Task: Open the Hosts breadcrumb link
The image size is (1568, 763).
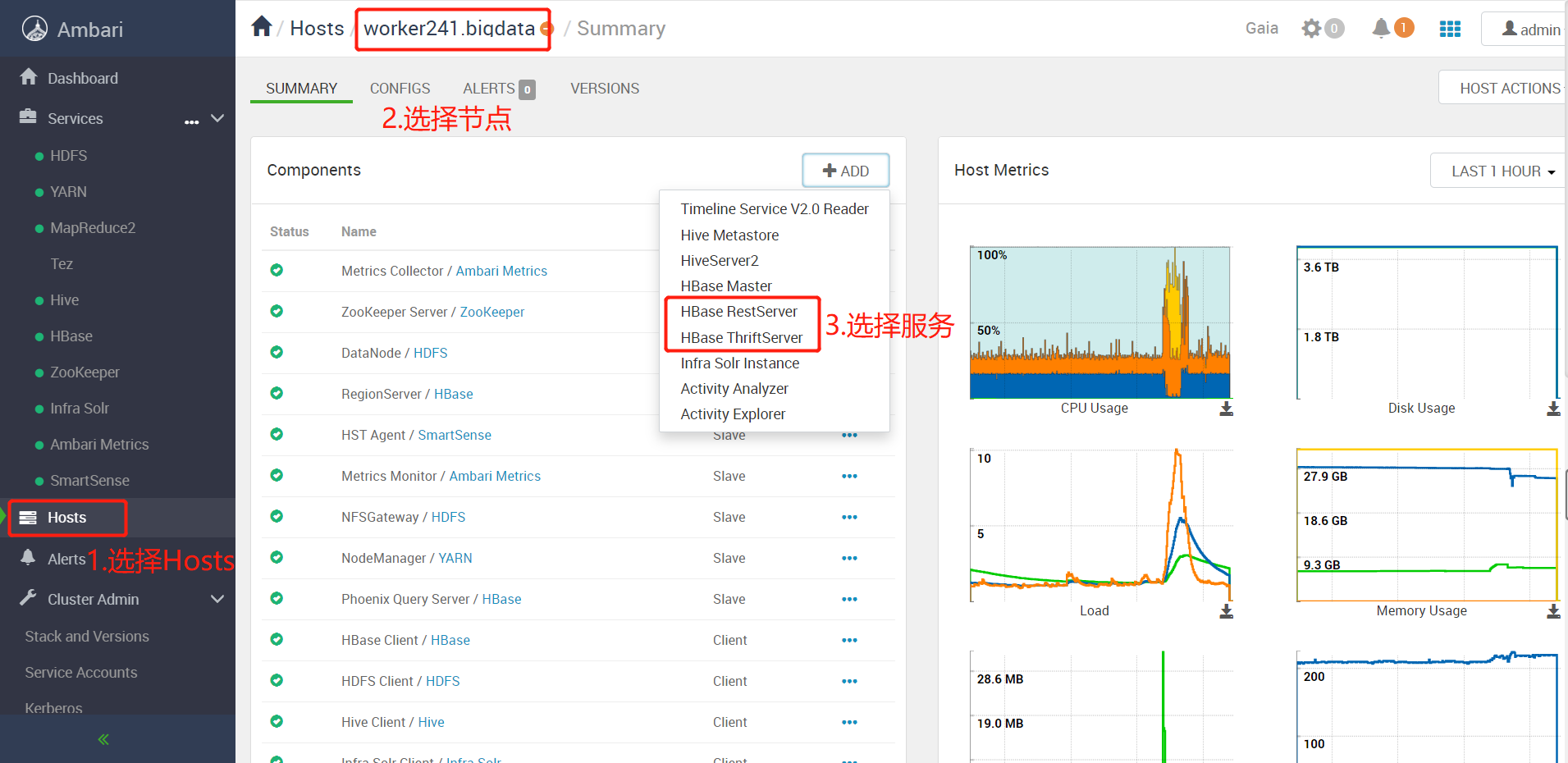Action: (x=317, y=29)
